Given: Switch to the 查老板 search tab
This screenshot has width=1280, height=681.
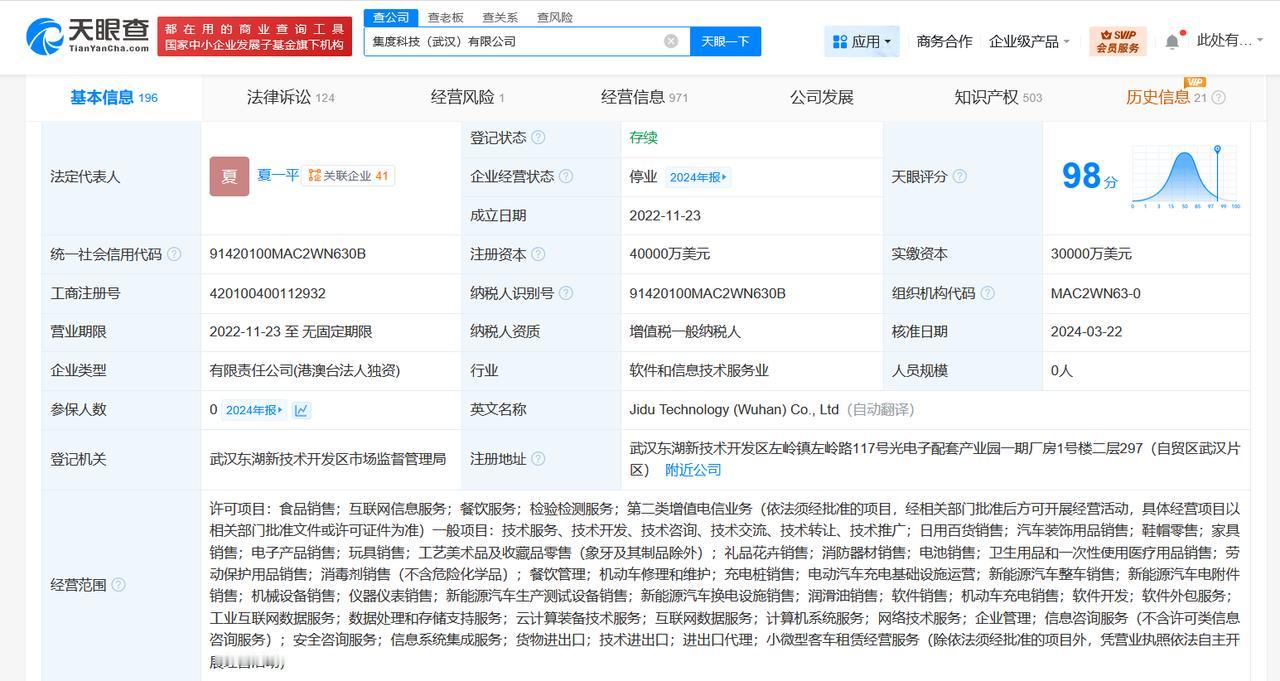Looking at the screenshot, I should coord(445,17).
